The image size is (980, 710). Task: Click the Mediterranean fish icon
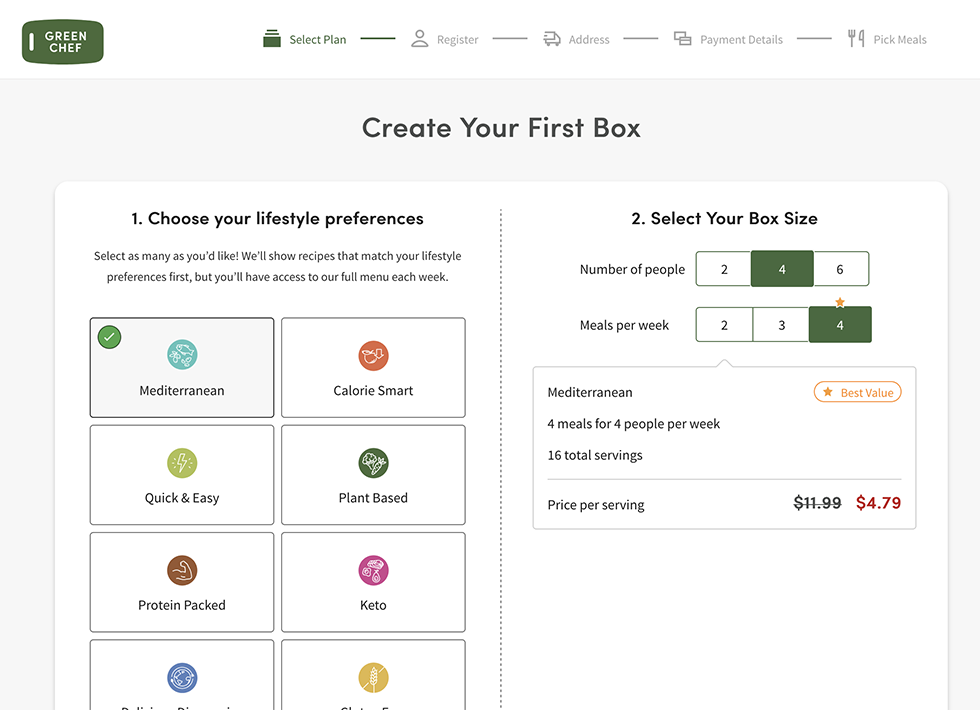182,355
